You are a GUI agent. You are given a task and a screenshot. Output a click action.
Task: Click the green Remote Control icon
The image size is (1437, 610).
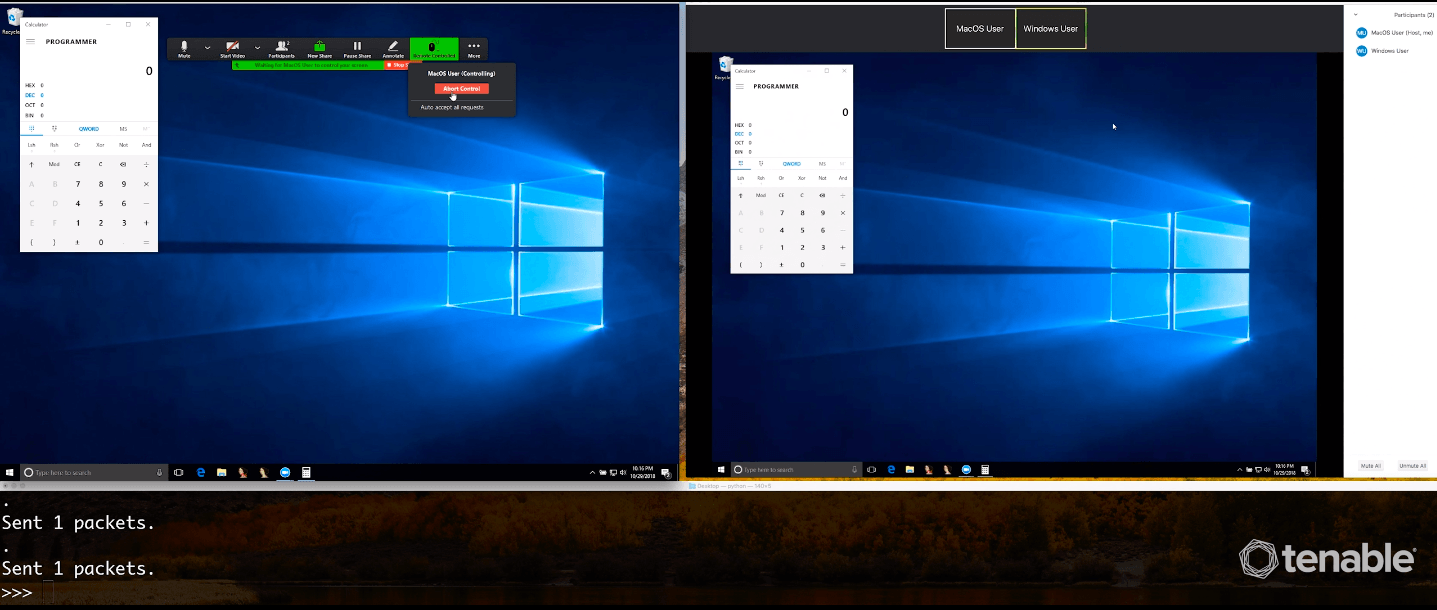[x=432, y=48]
